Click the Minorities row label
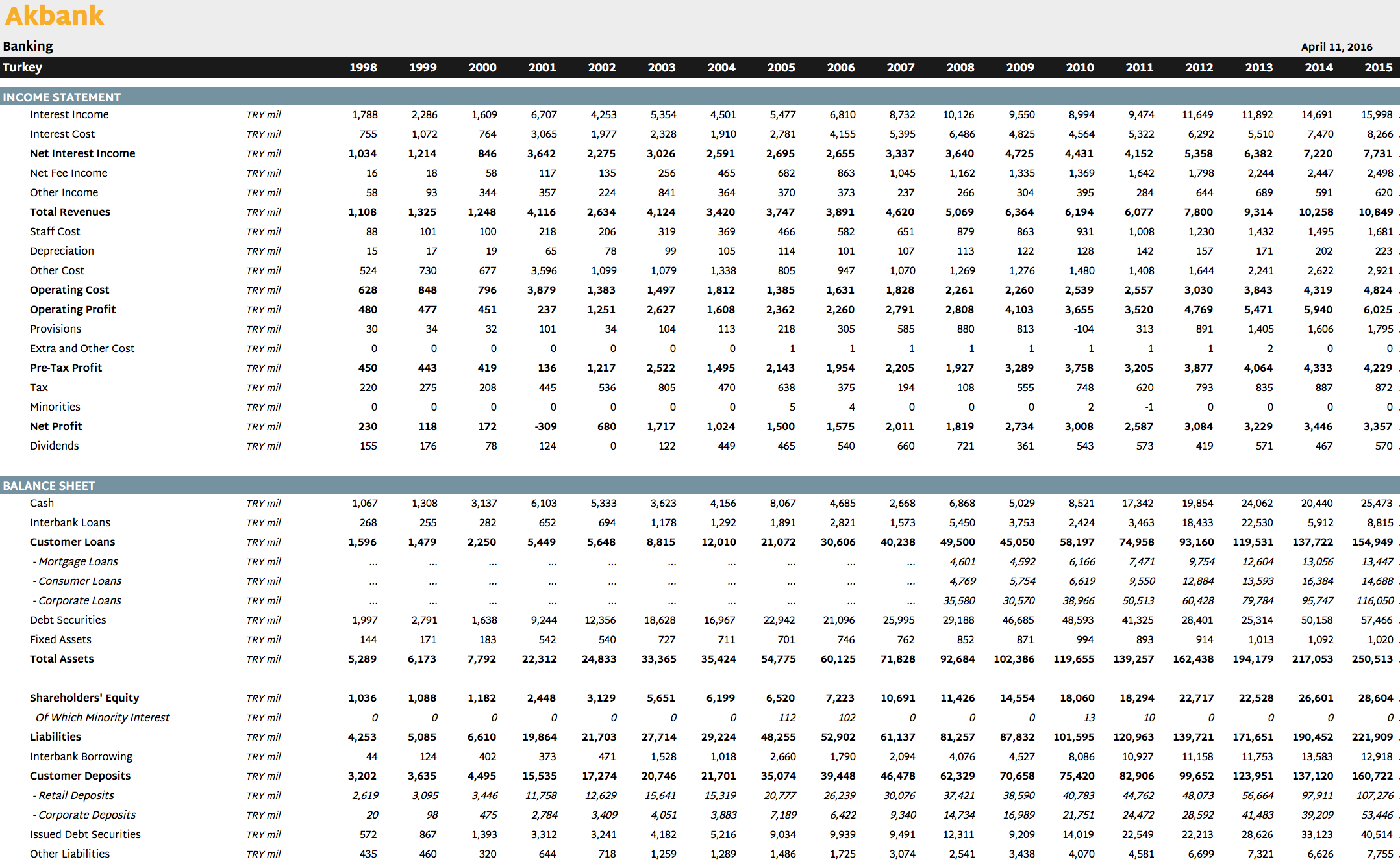The image size is (1400, 868). 55,407
